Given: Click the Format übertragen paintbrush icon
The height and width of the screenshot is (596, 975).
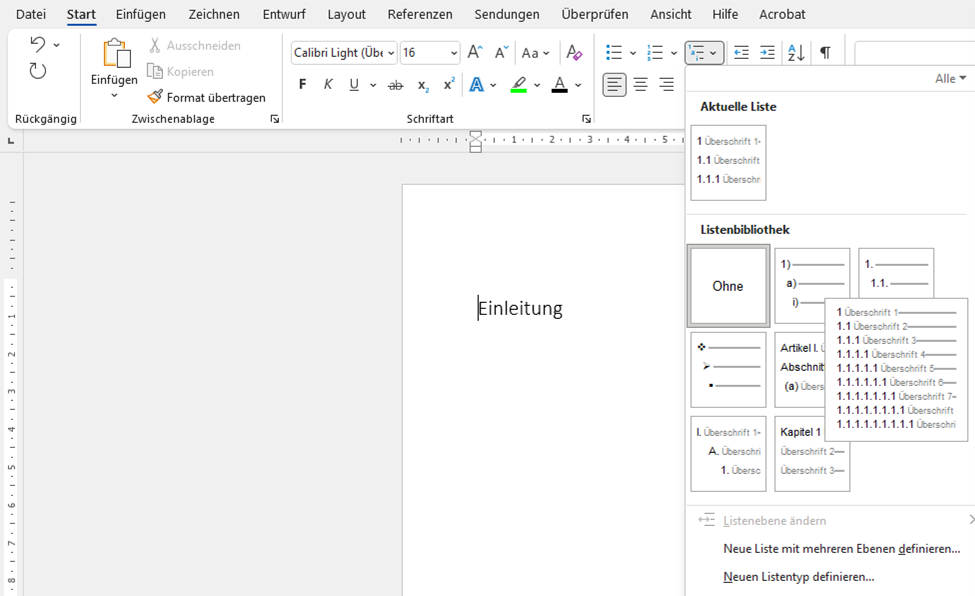Looking at the screenshot, I should point(155,97).
